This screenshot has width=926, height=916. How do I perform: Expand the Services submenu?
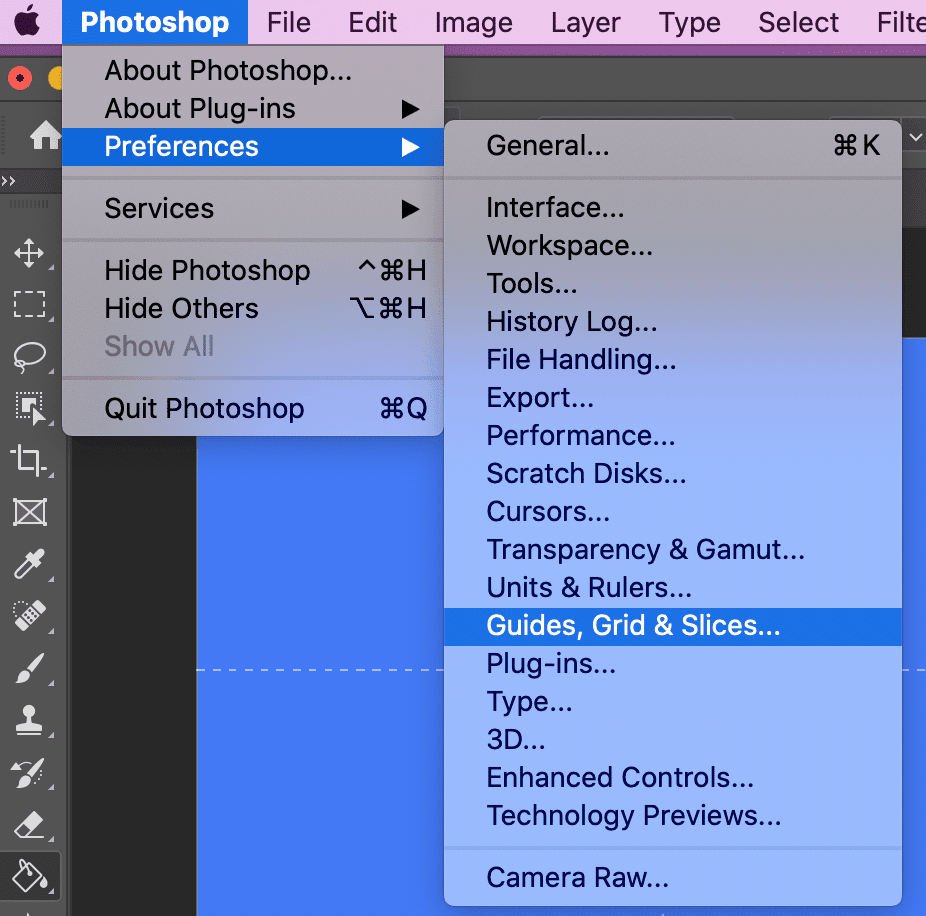point(158,208)
